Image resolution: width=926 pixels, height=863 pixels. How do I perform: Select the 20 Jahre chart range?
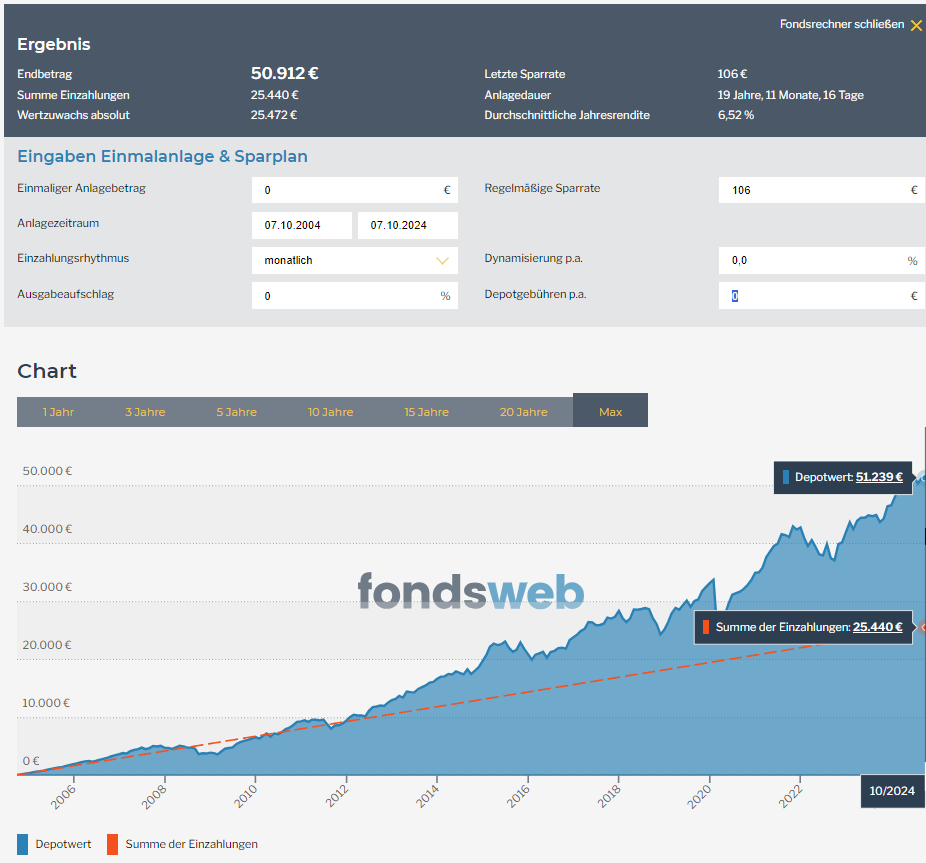coord(523,412)
